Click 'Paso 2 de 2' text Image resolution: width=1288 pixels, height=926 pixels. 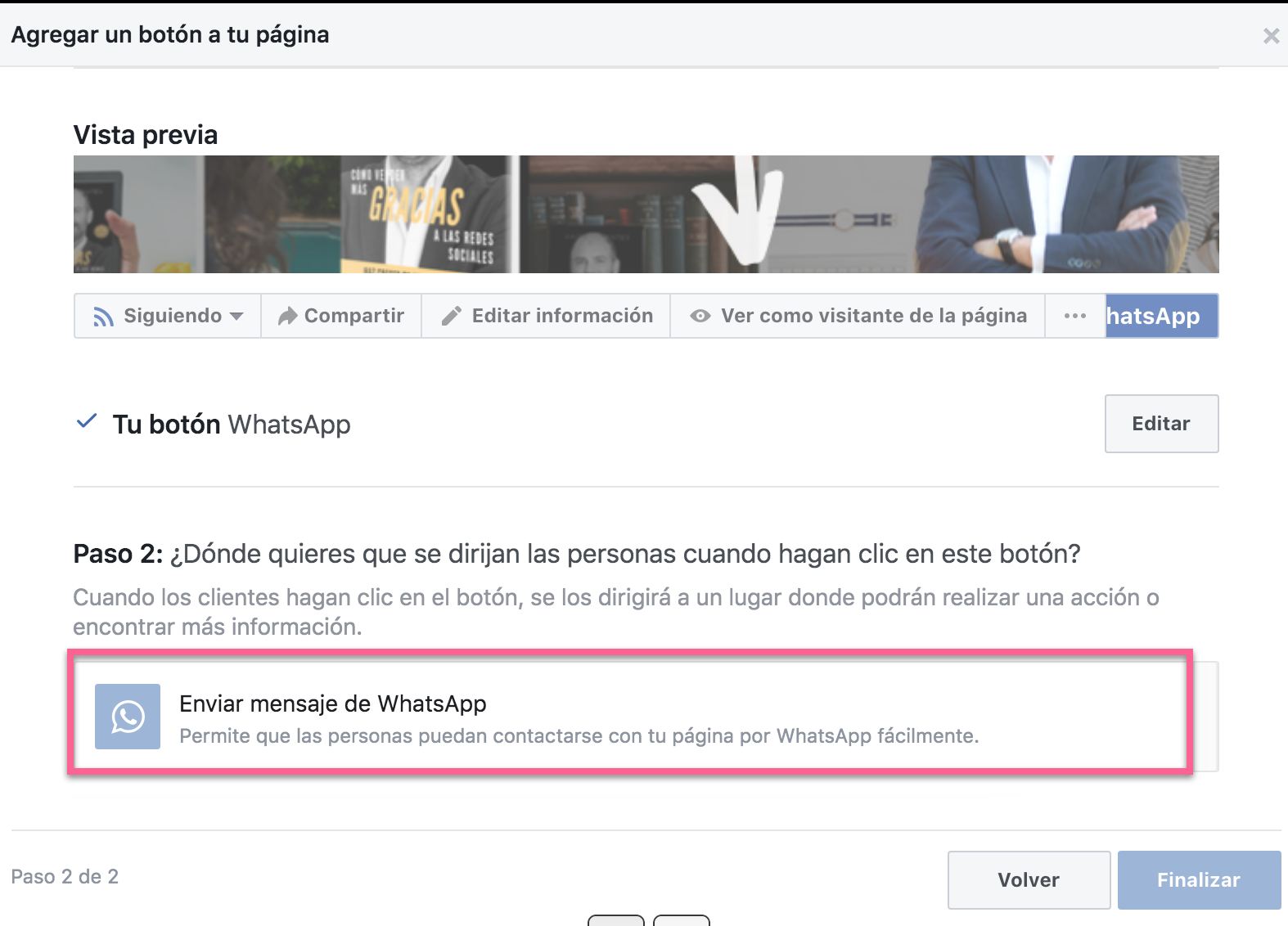(x=65, y=877)
